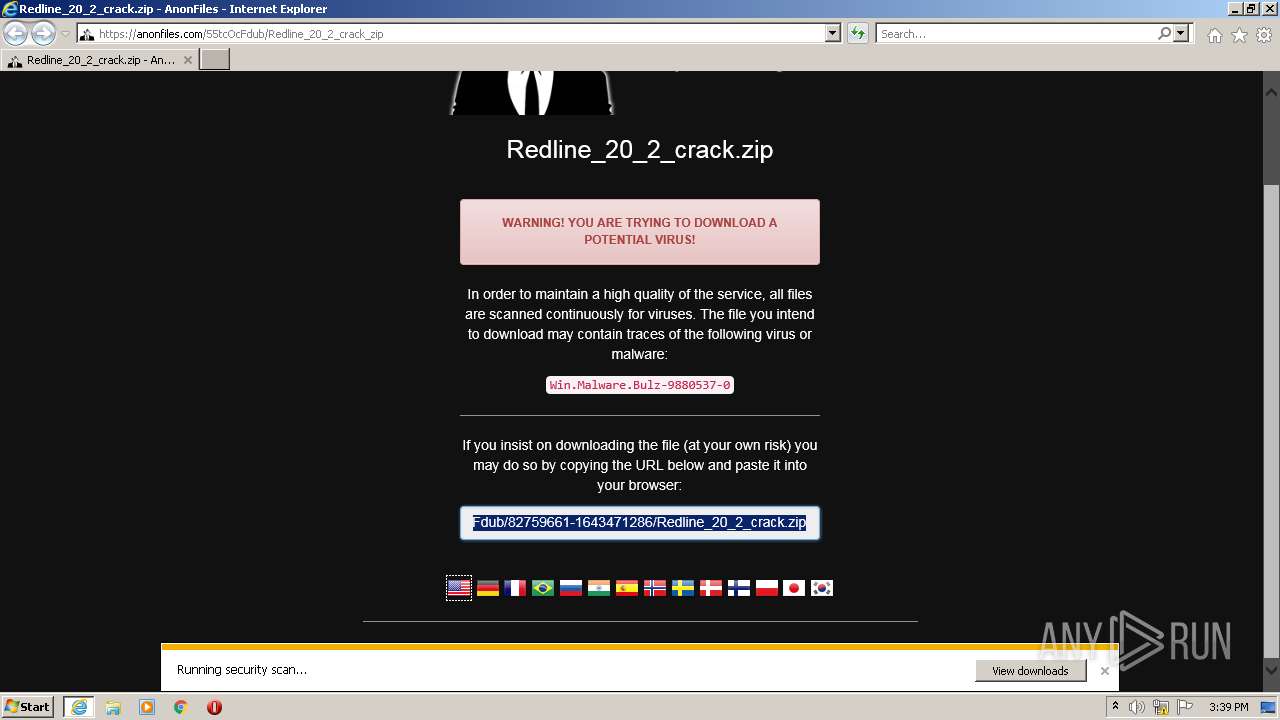The width and height of the screenshot is (1280, 720).
Task: Click the page scrollbar down arrow
Action: [x=1271, y=671]
